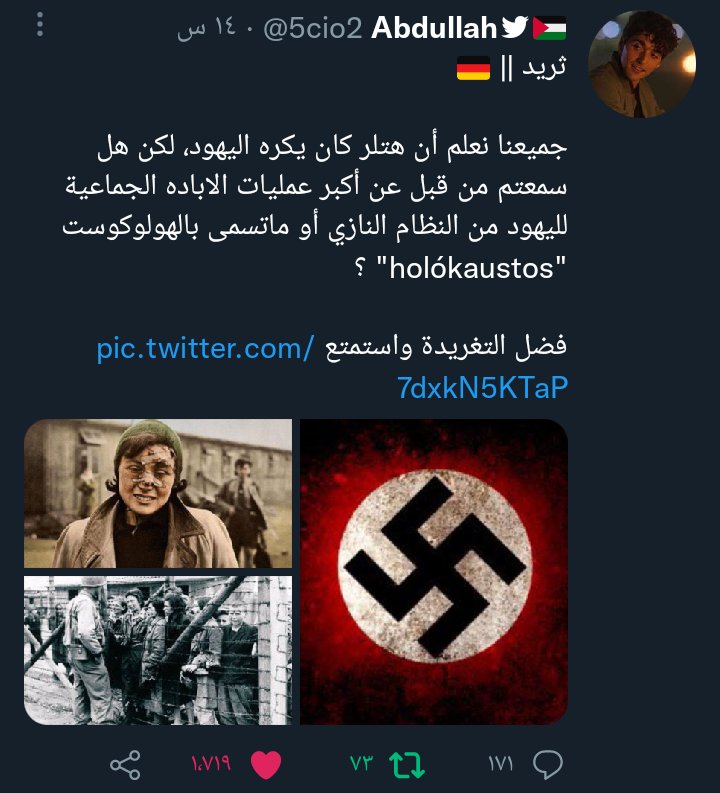Screen dimensions: 720x793
Task: Click the Twitter bird icon beside the name
Action: pyautogui.click(x=515, y=27)
